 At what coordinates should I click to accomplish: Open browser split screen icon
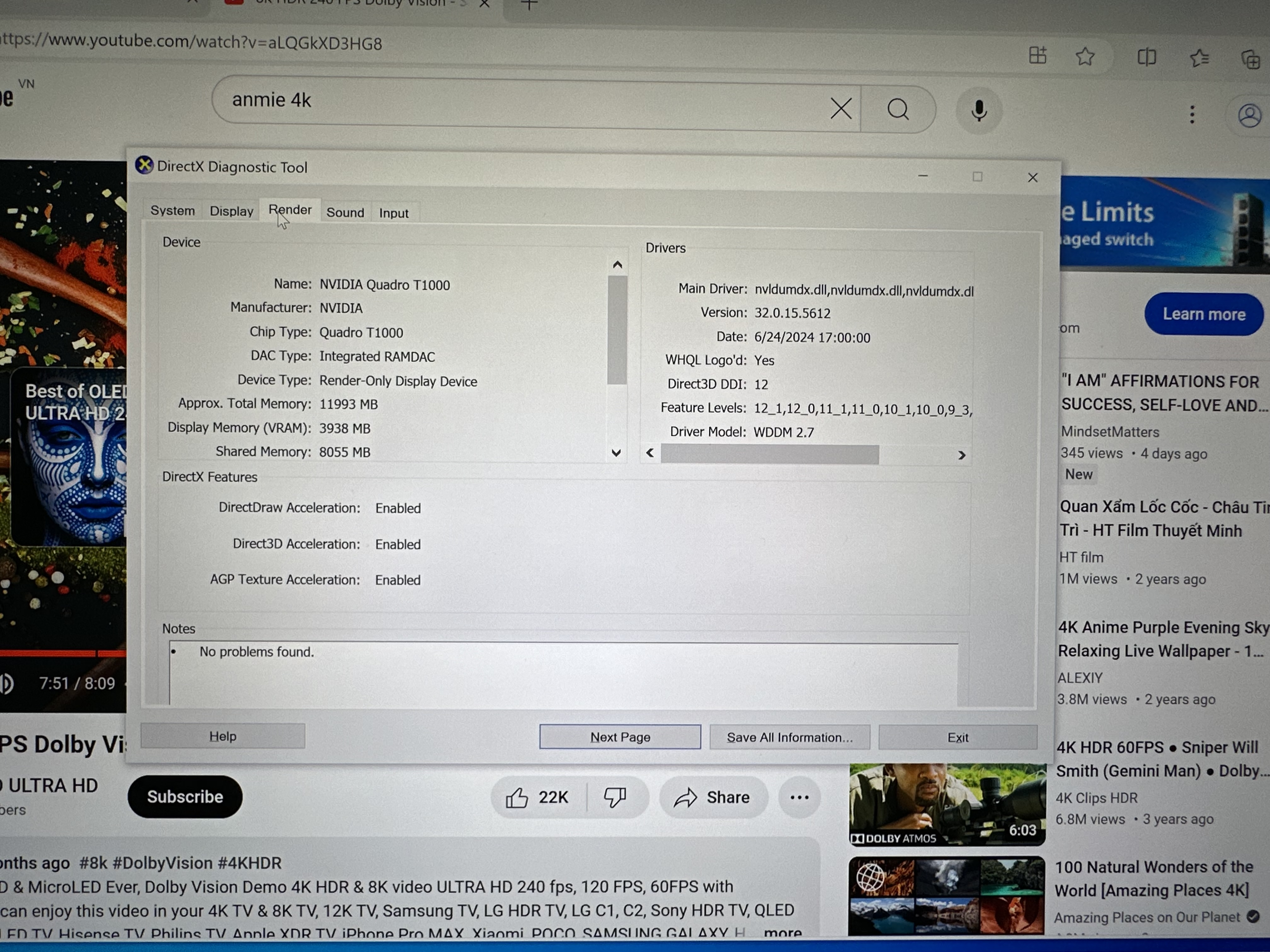[1147, 57]
